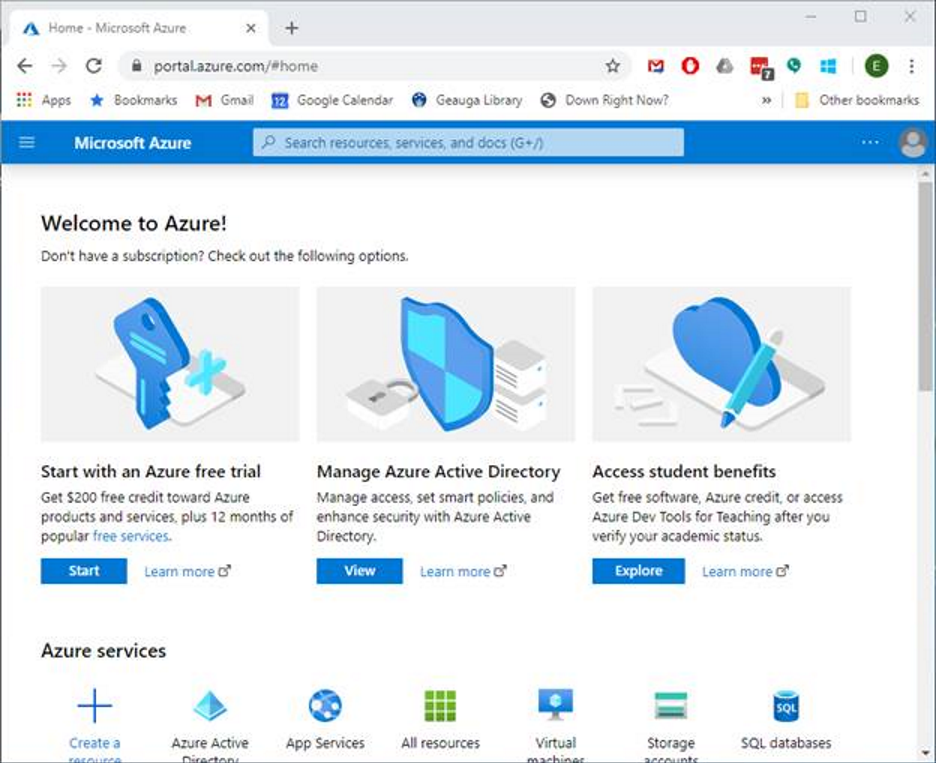Expand hidden bookmarks overflow chevron
Viewport: 936px width, 764px height.
click(766, 100)
